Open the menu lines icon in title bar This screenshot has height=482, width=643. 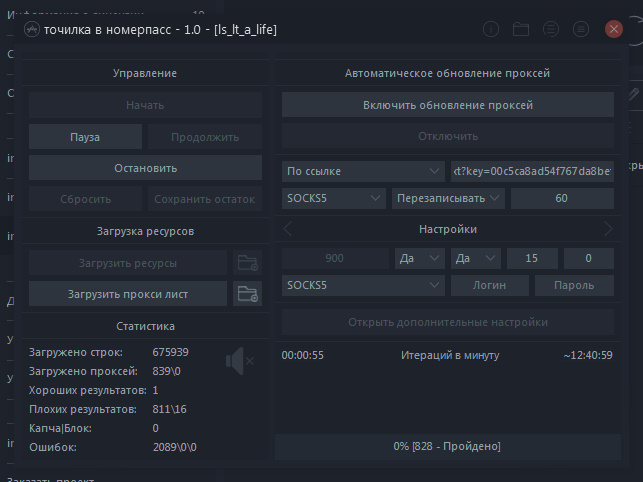[x=551, y=29]
